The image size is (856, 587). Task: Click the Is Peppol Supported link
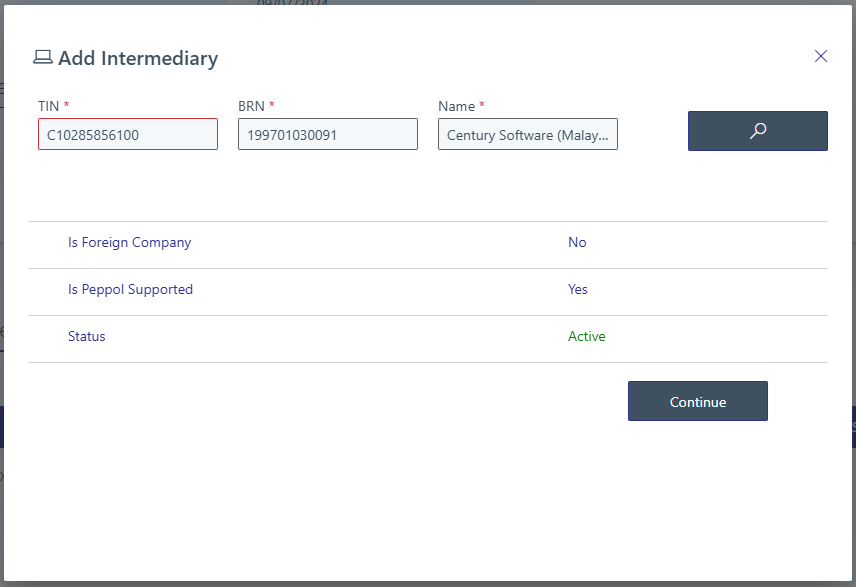[x=130, y=289]
